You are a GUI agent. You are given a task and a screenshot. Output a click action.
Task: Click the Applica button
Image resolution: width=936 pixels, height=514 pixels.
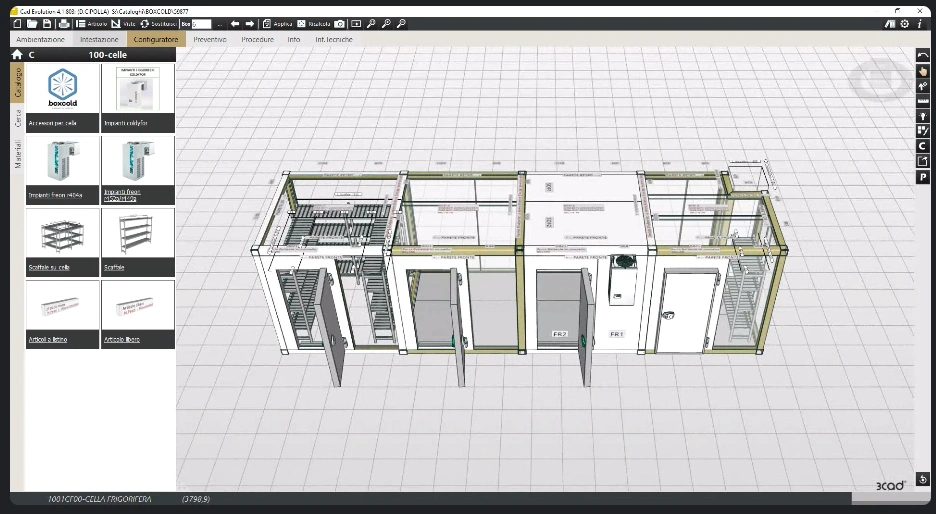tap(277, 23)
